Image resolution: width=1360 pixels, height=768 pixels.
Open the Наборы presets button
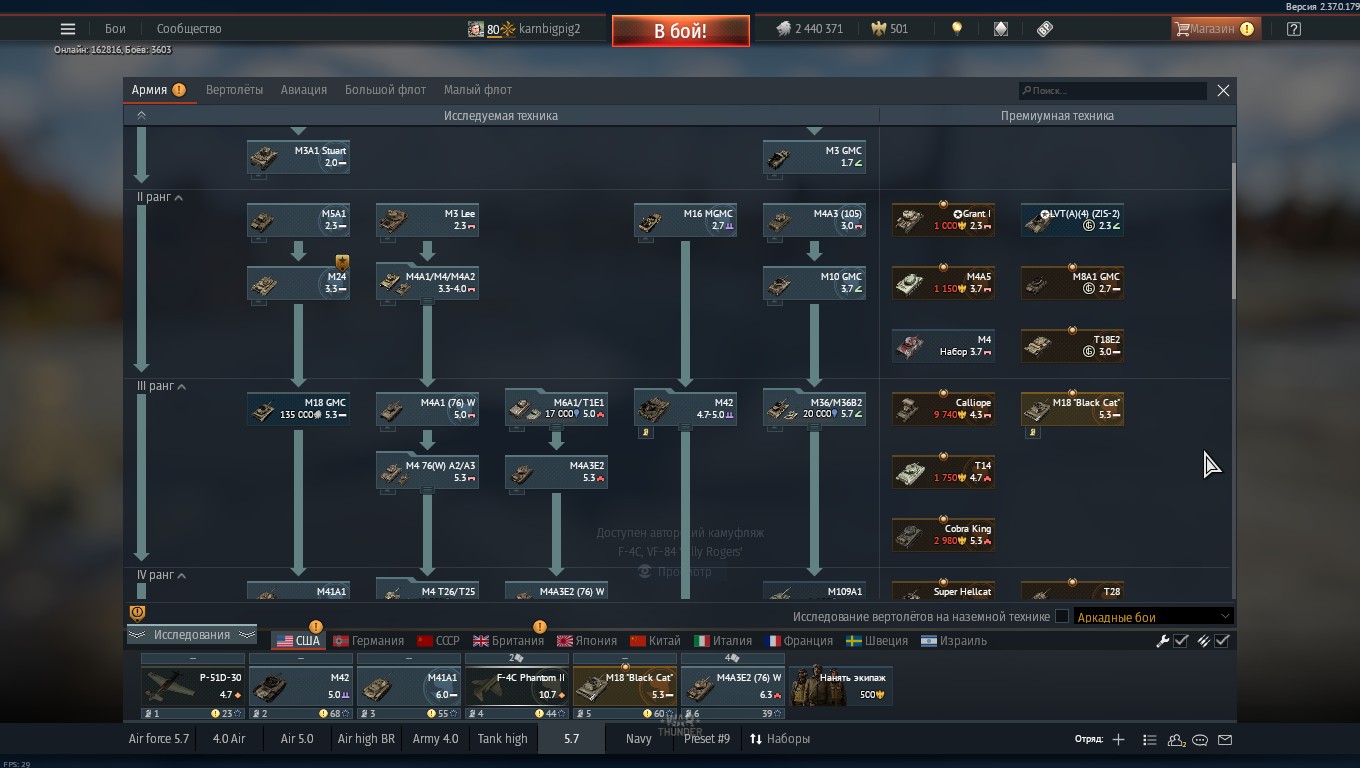pos(780,739)
